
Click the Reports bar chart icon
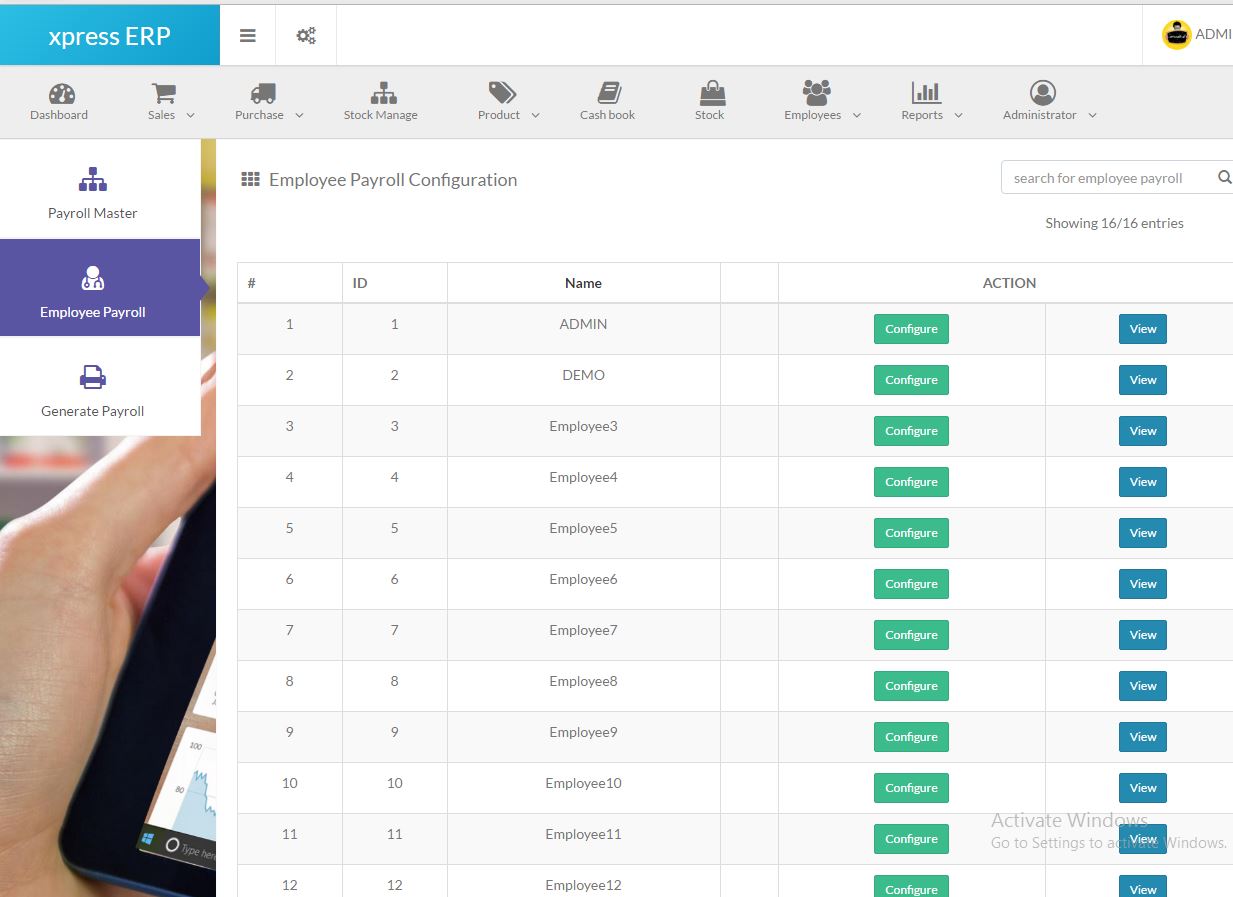coord(926,93)
